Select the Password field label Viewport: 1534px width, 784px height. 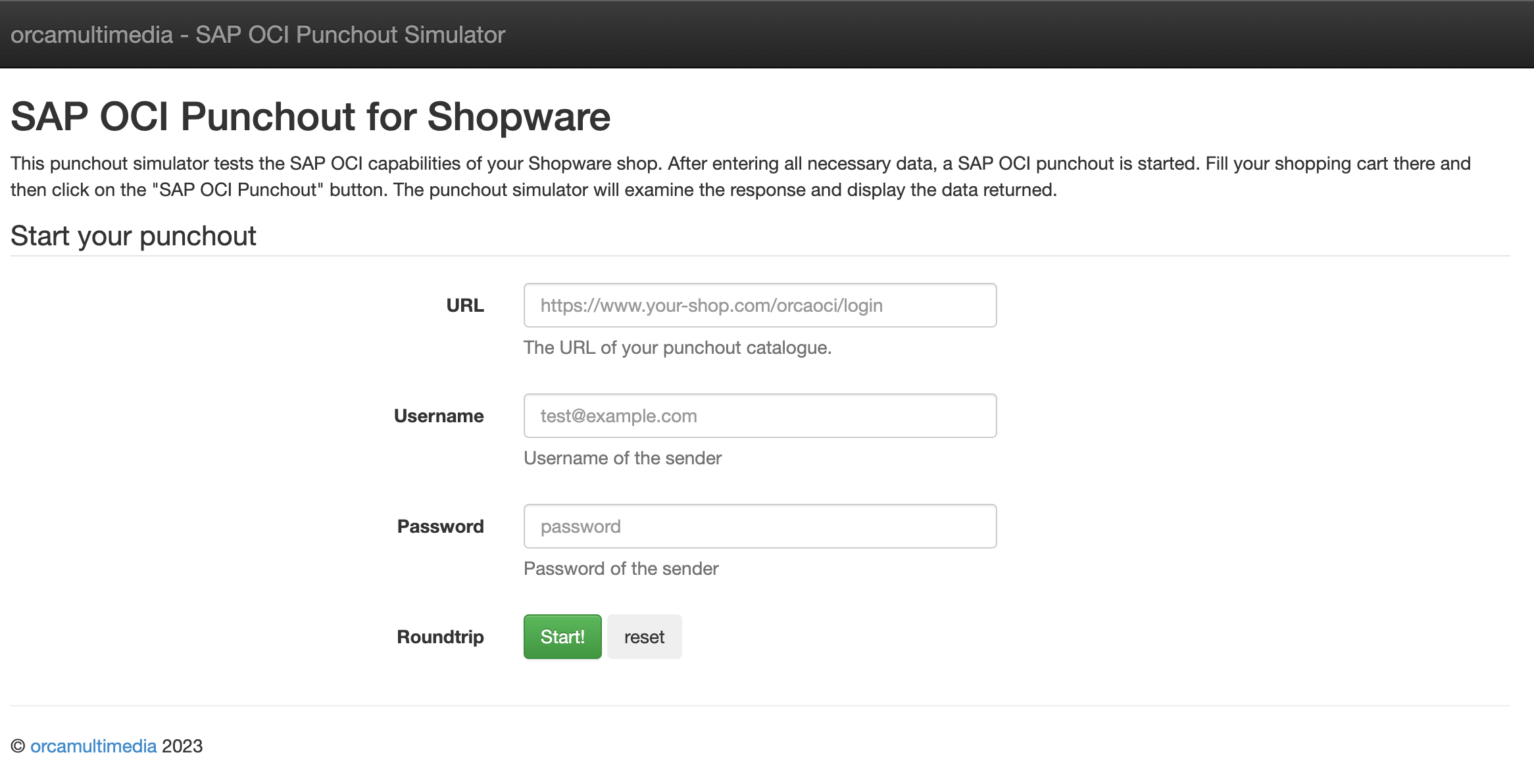[440, 526]
